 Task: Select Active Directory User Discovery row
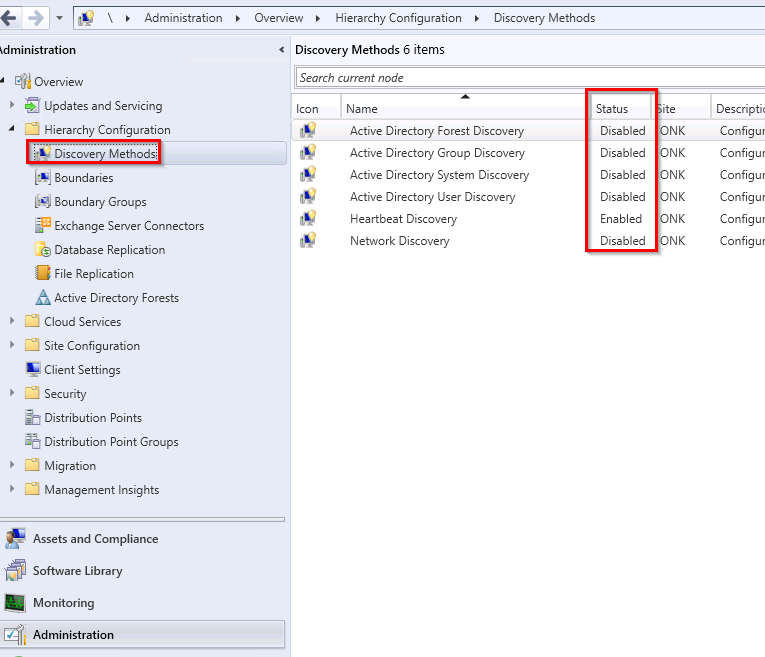[528, 197]
